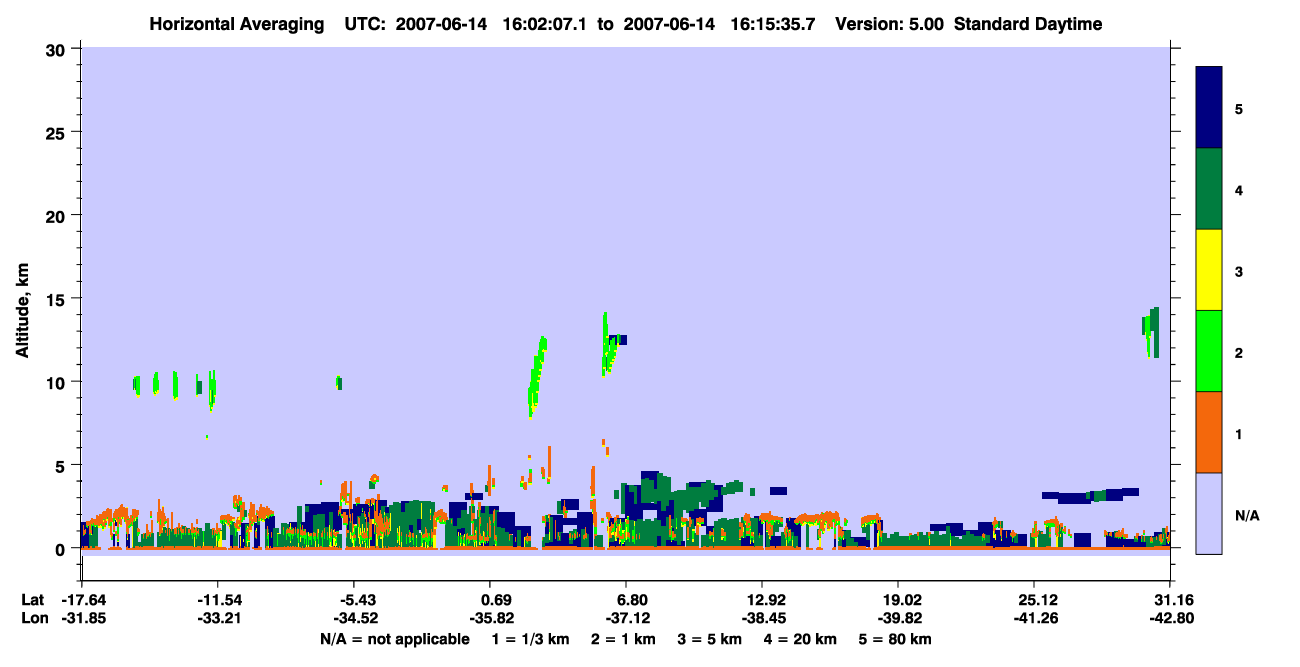
Task: Click the "4 = 20 km" legend note
Action: (798, 639)
